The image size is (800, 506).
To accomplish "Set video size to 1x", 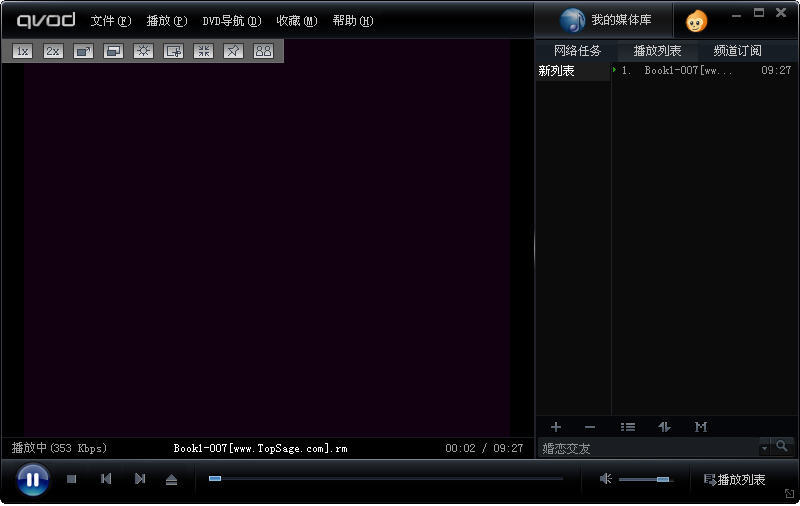I will (22, 51).
